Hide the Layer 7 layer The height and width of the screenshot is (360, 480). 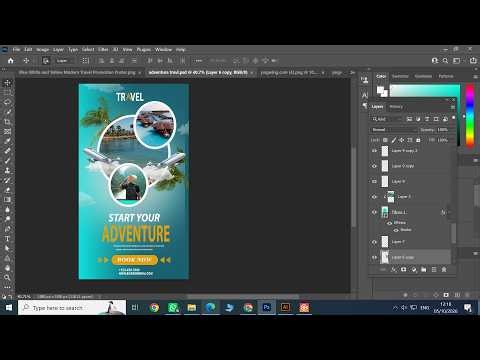click(374, 242)
